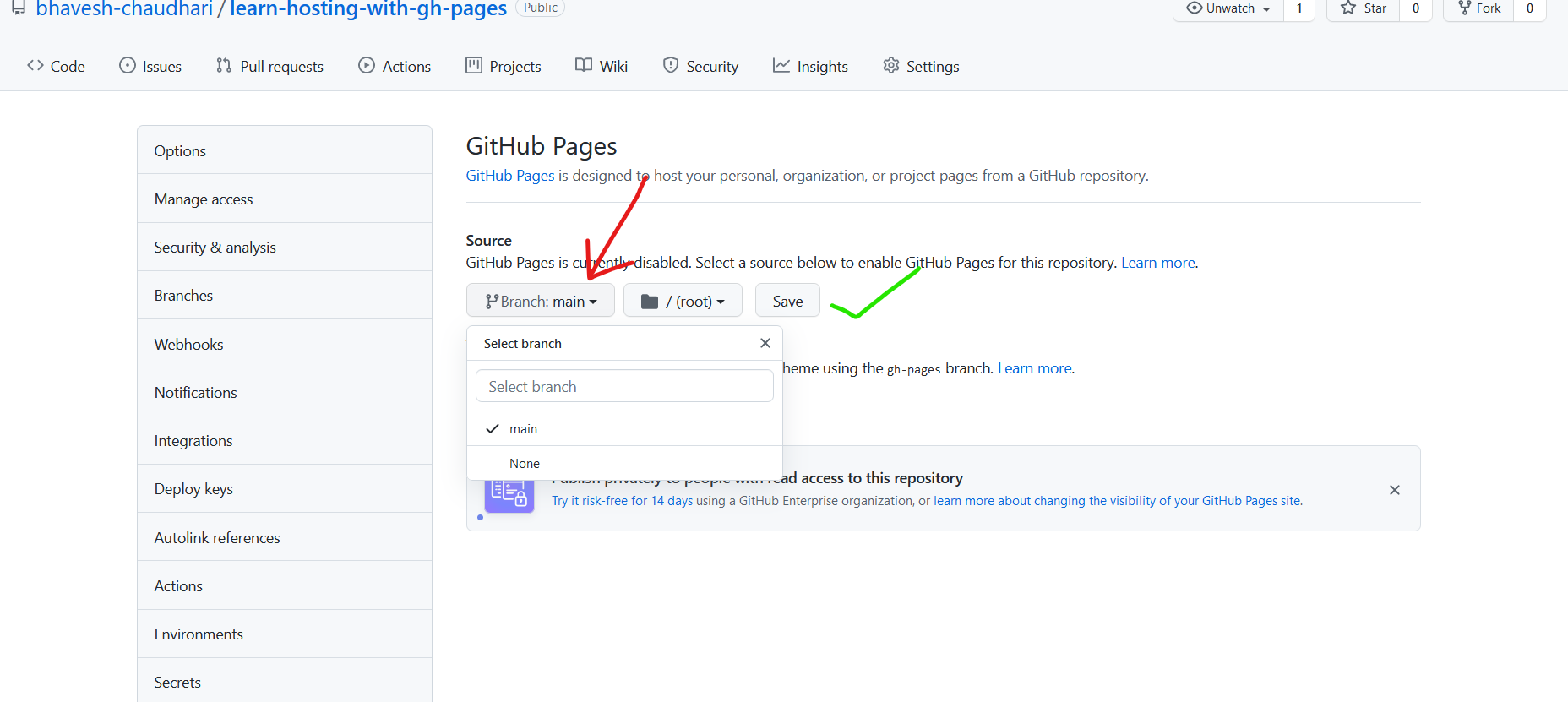Open Webhooks settings

tap(285, 344)
